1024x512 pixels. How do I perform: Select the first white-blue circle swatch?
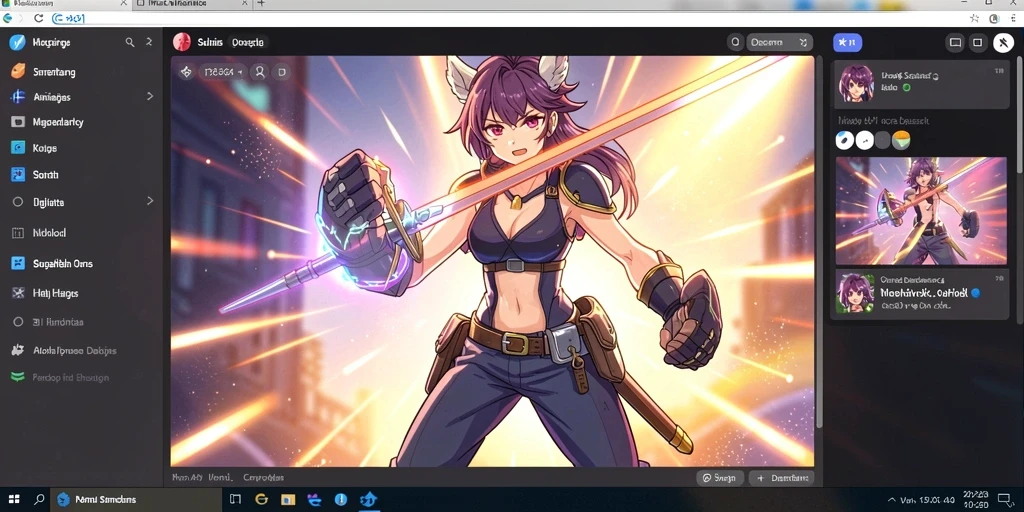[x=844, y=140]
